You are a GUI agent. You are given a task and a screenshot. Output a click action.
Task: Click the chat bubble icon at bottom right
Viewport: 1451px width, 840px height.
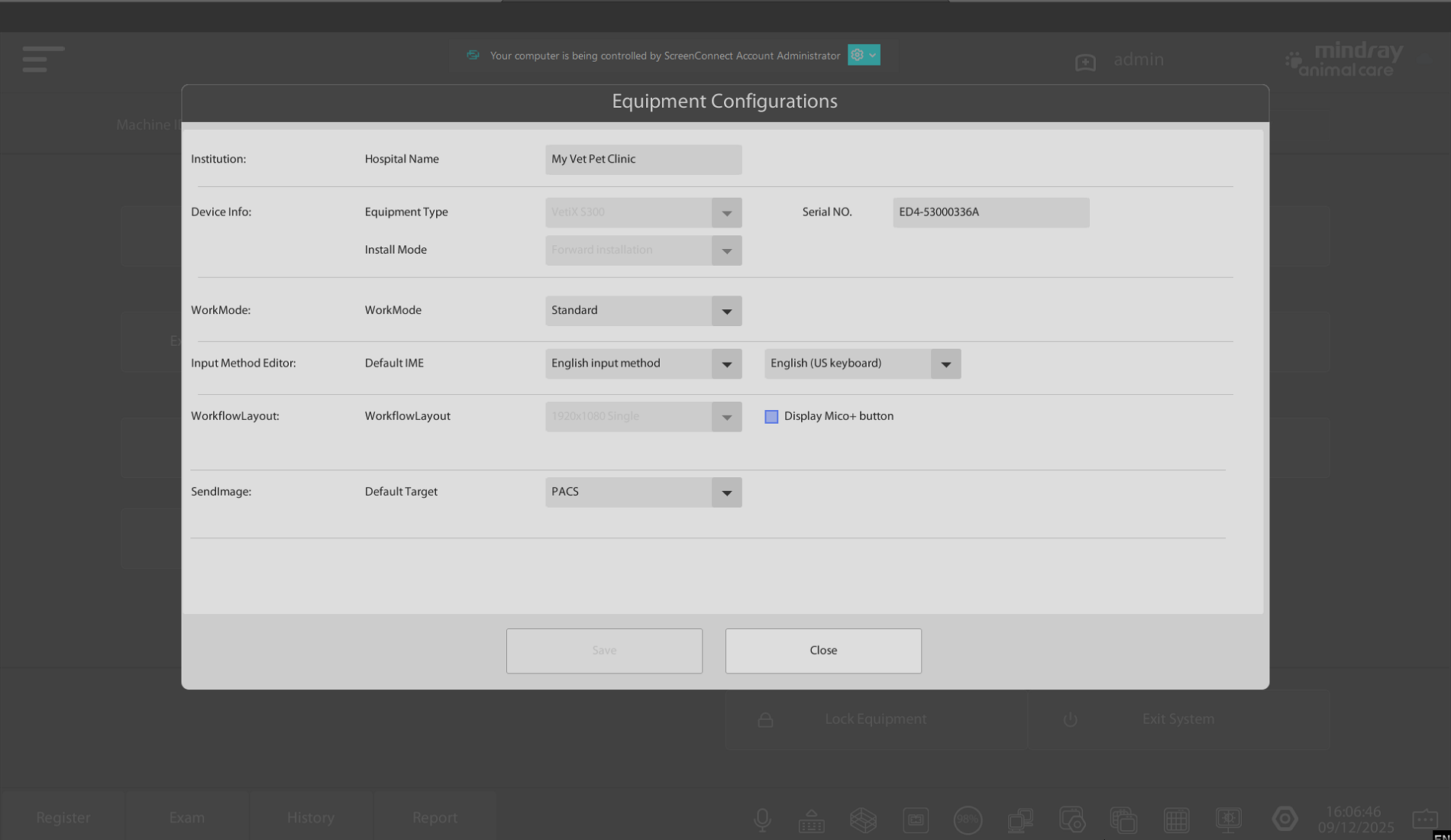coord(1424,819)
